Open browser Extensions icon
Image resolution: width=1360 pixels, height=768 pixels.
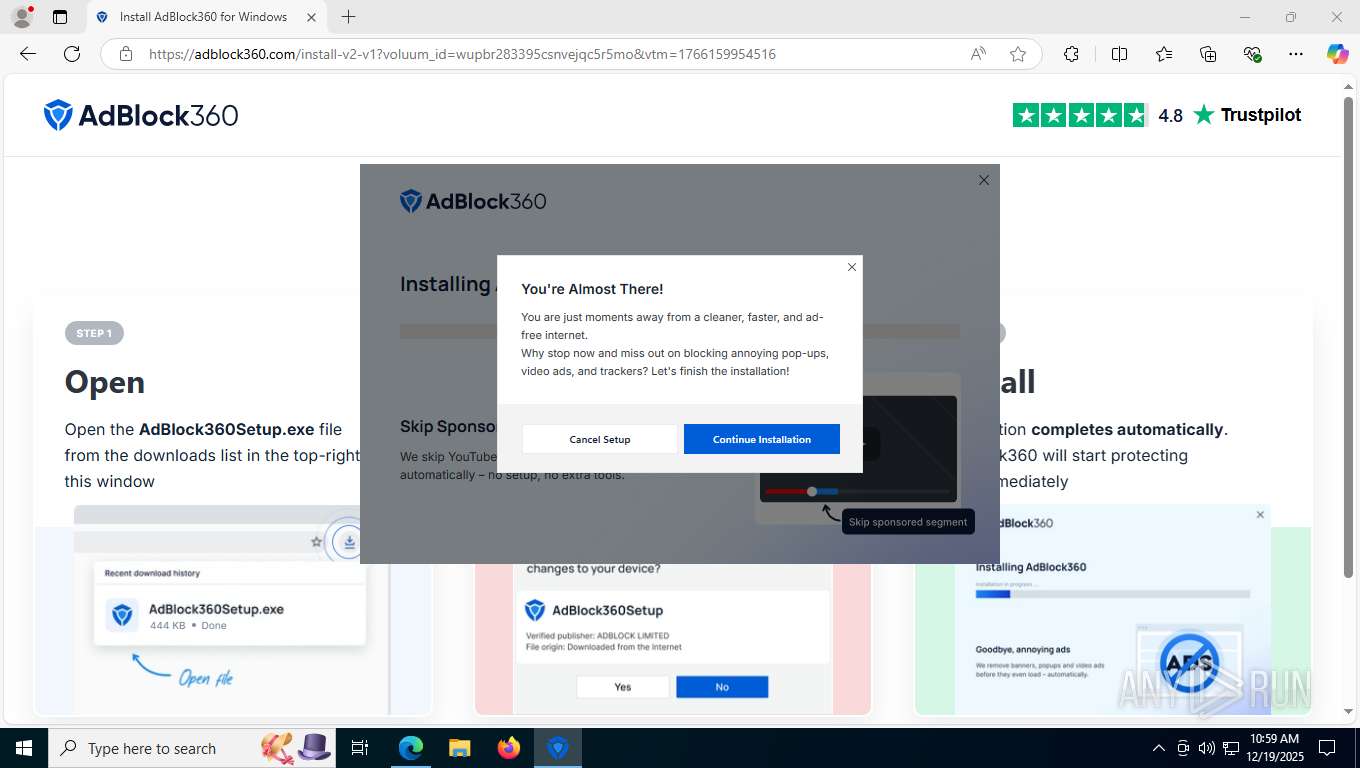coord(1071,54)
